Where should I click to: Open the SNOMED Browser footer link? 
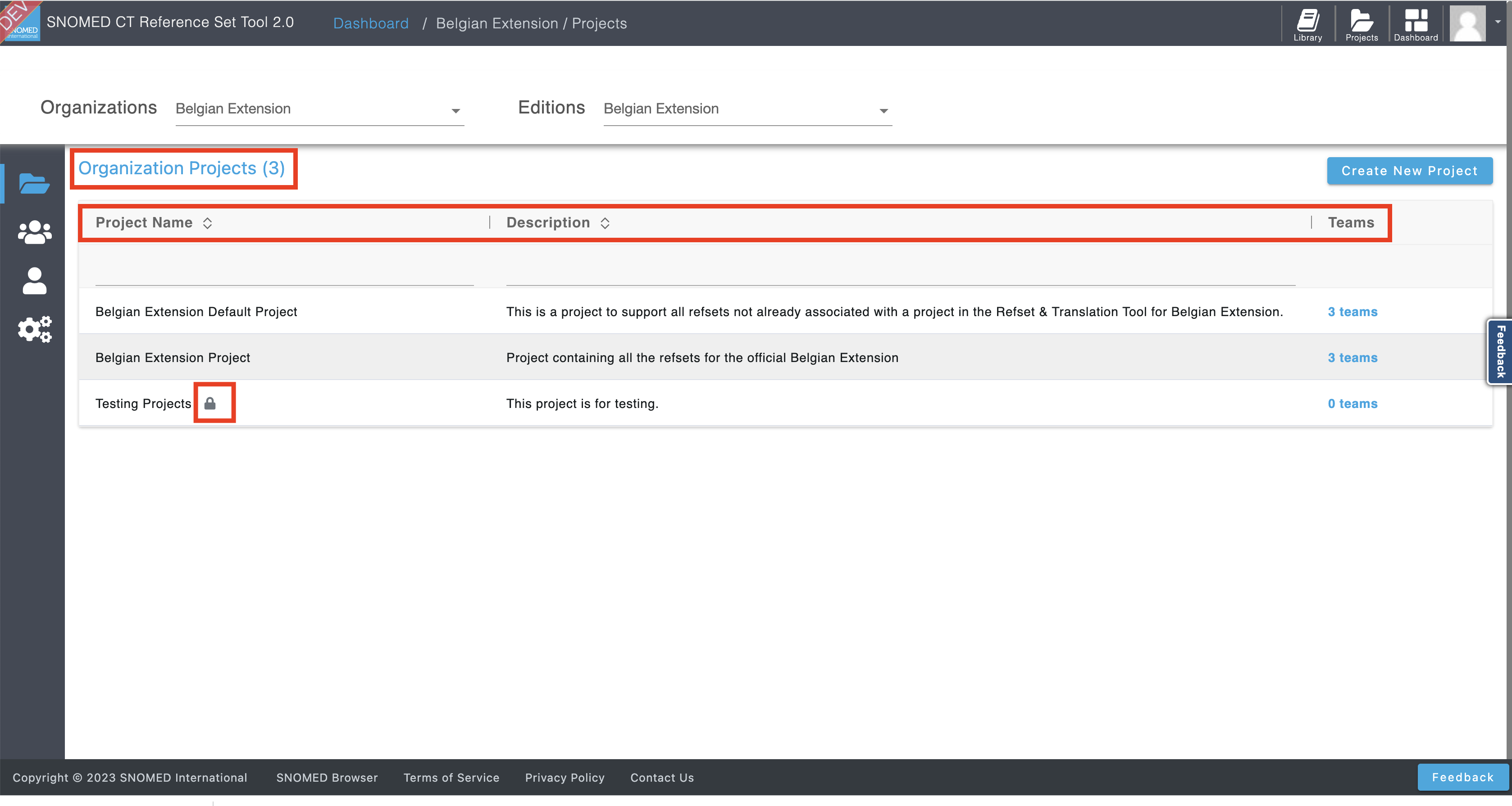(327, 777)
